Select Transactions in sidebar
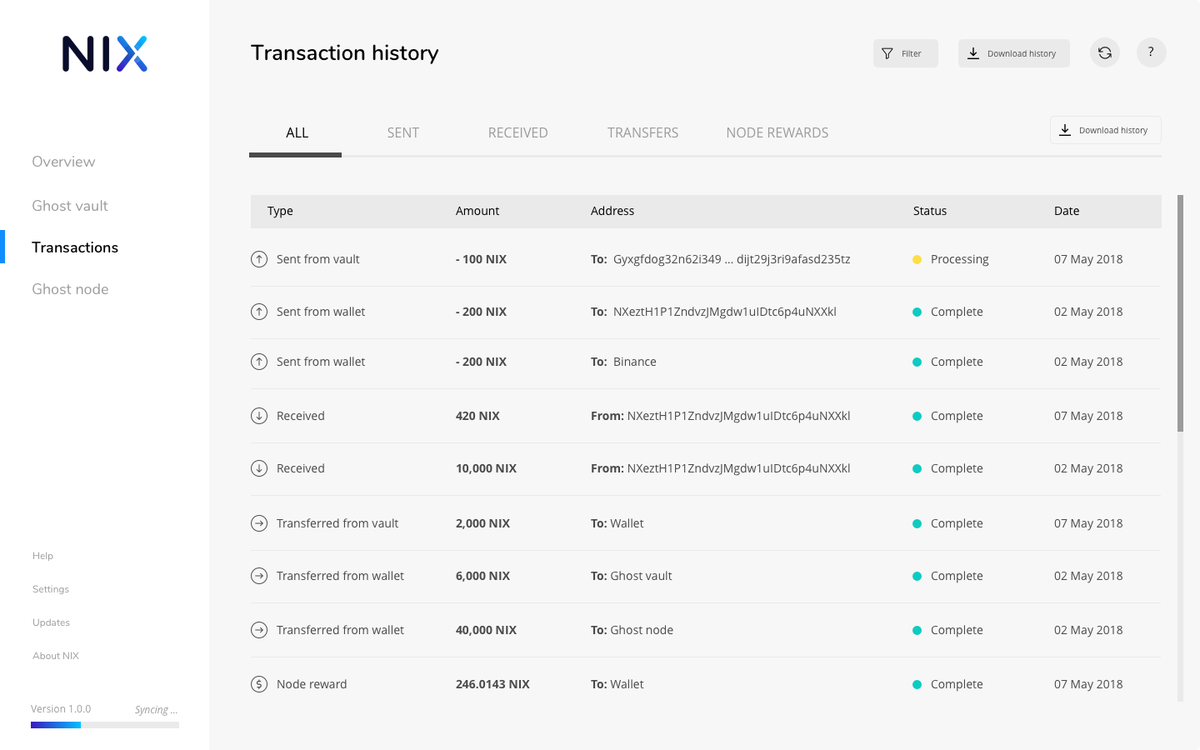The width and height of the screenshot is (1200, 750). [x=75, y=248]
